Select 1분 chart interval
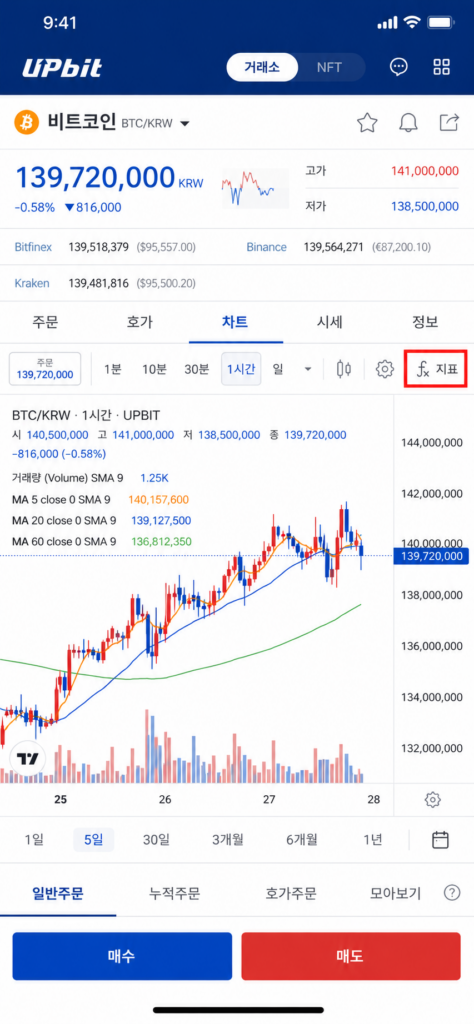474x1024 pixels. [112, 369]
